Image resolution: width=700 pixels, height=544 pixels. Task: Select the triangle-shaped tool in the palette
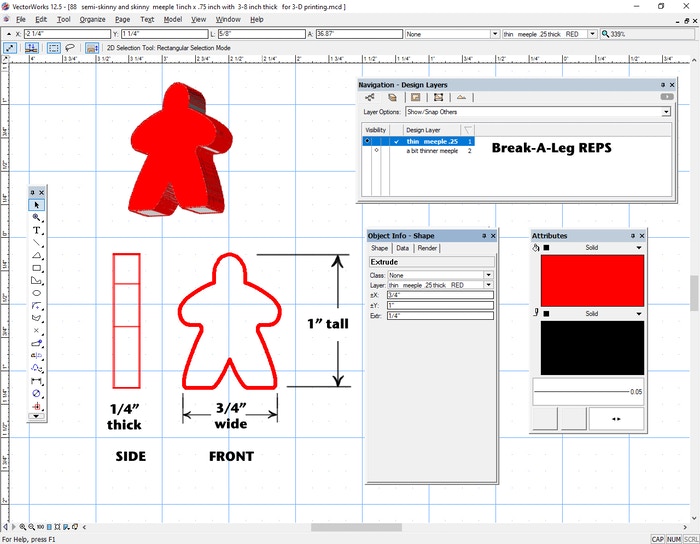pyautogui.click(x=36, y=255)
